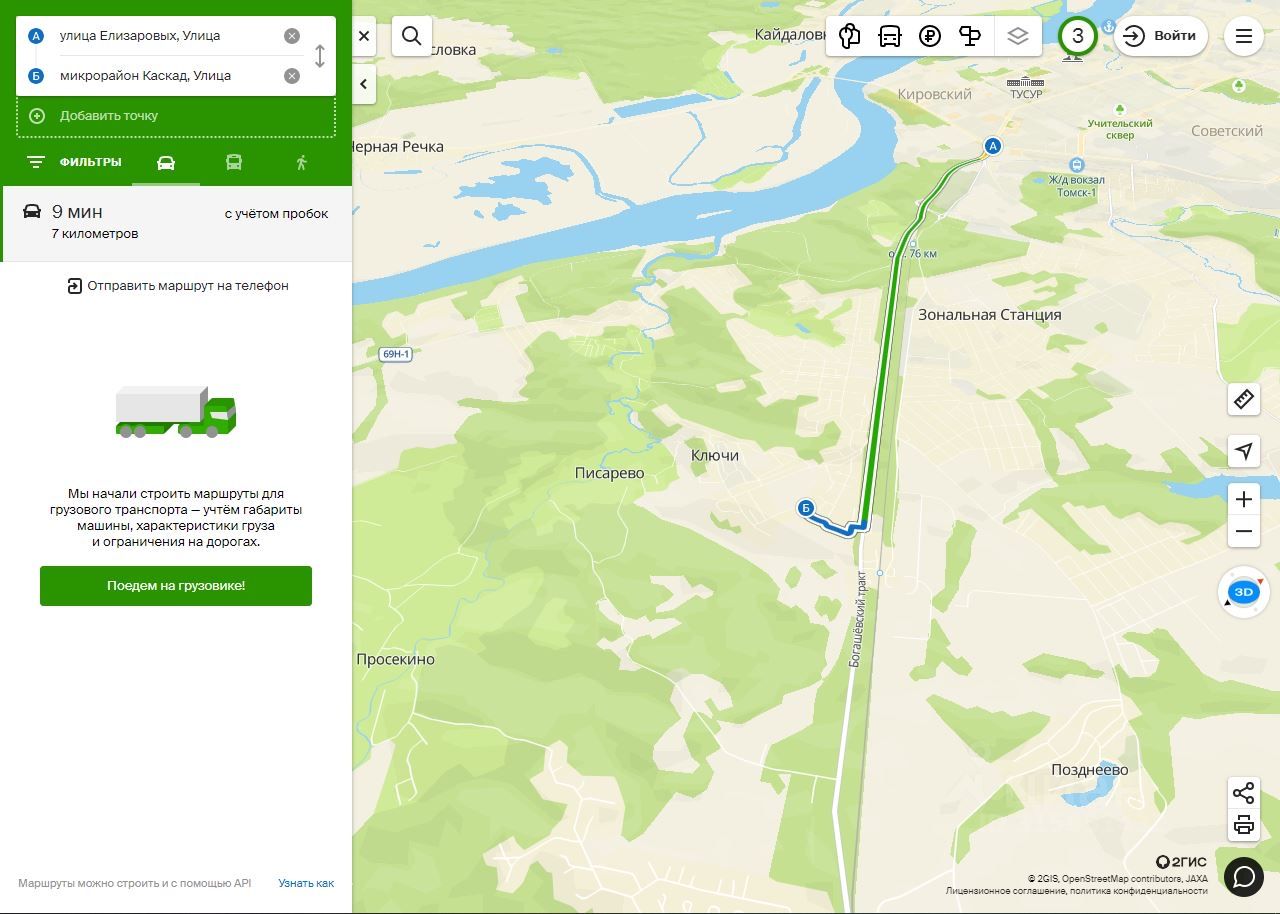
Task: Open the ФИЛЬТРЫ route filters
Action: click(x=74, y=162)
